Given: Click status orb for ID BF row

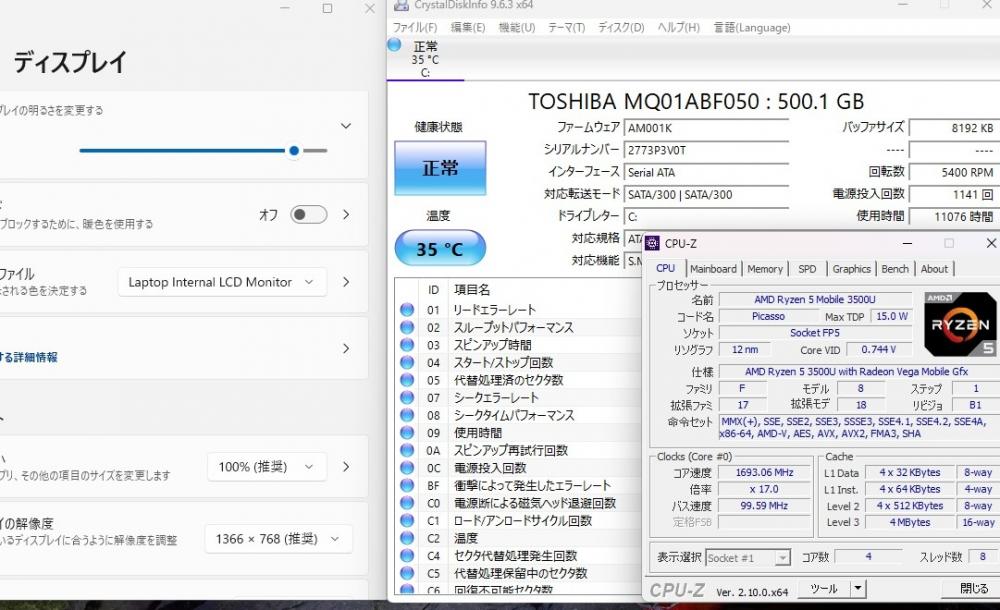Looking at the screenshot, I should [407, 485].
